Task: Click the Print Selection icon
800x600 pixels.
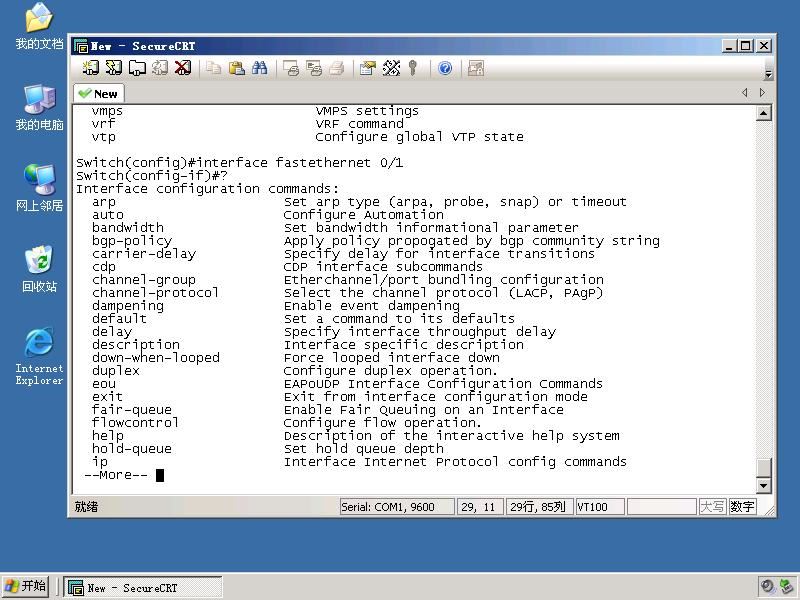Action: [314, 68]
